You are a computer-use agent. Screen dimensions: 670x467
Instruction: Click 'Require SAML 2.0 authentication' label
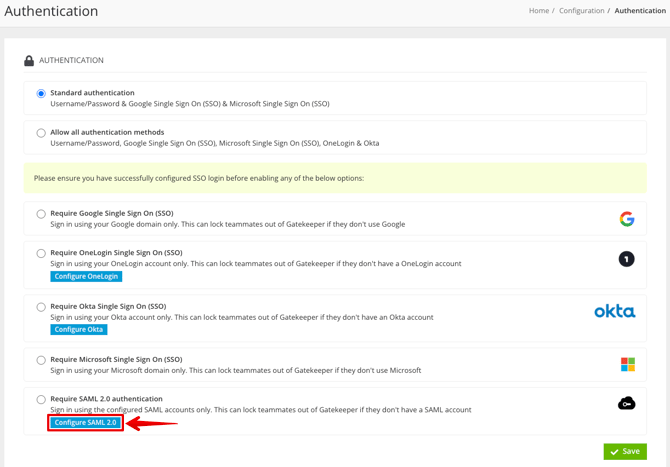106,399
